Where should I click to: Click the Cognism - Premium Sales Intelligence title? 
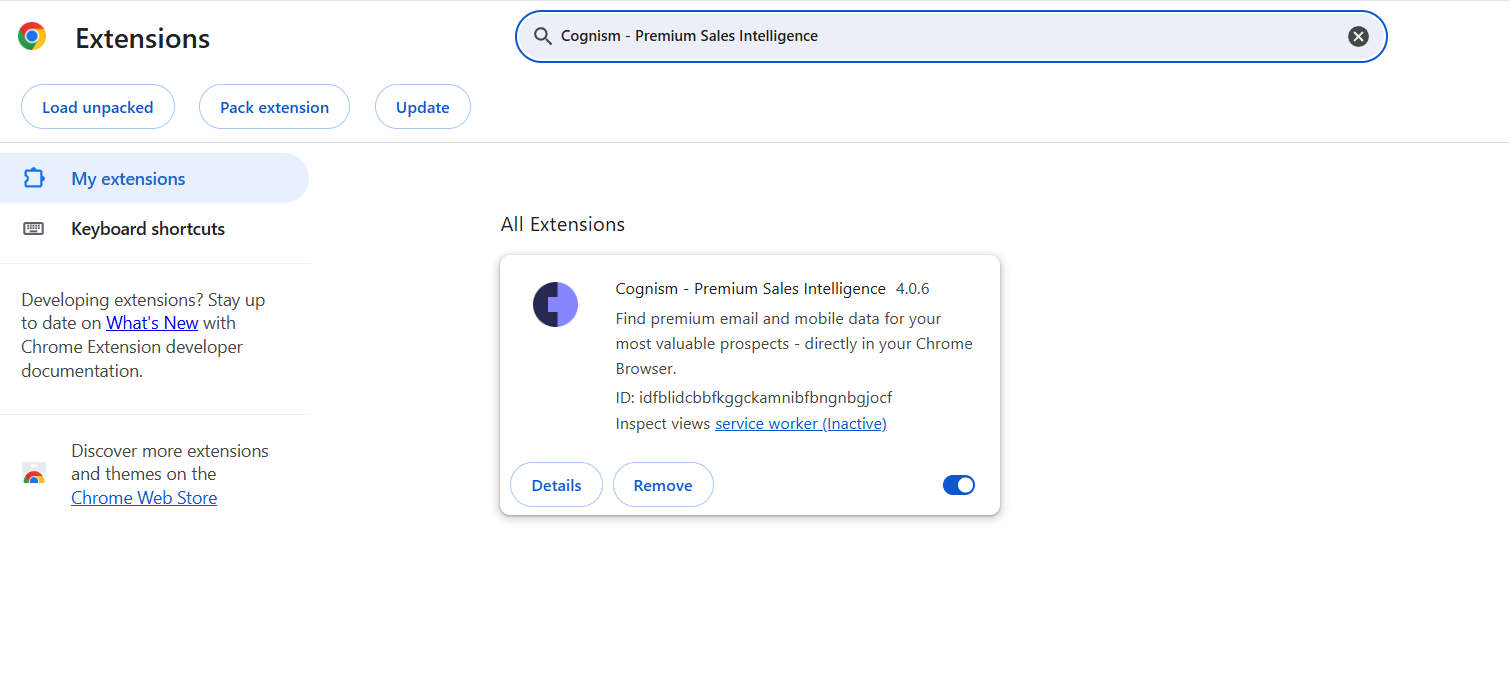tap(750, 289)
